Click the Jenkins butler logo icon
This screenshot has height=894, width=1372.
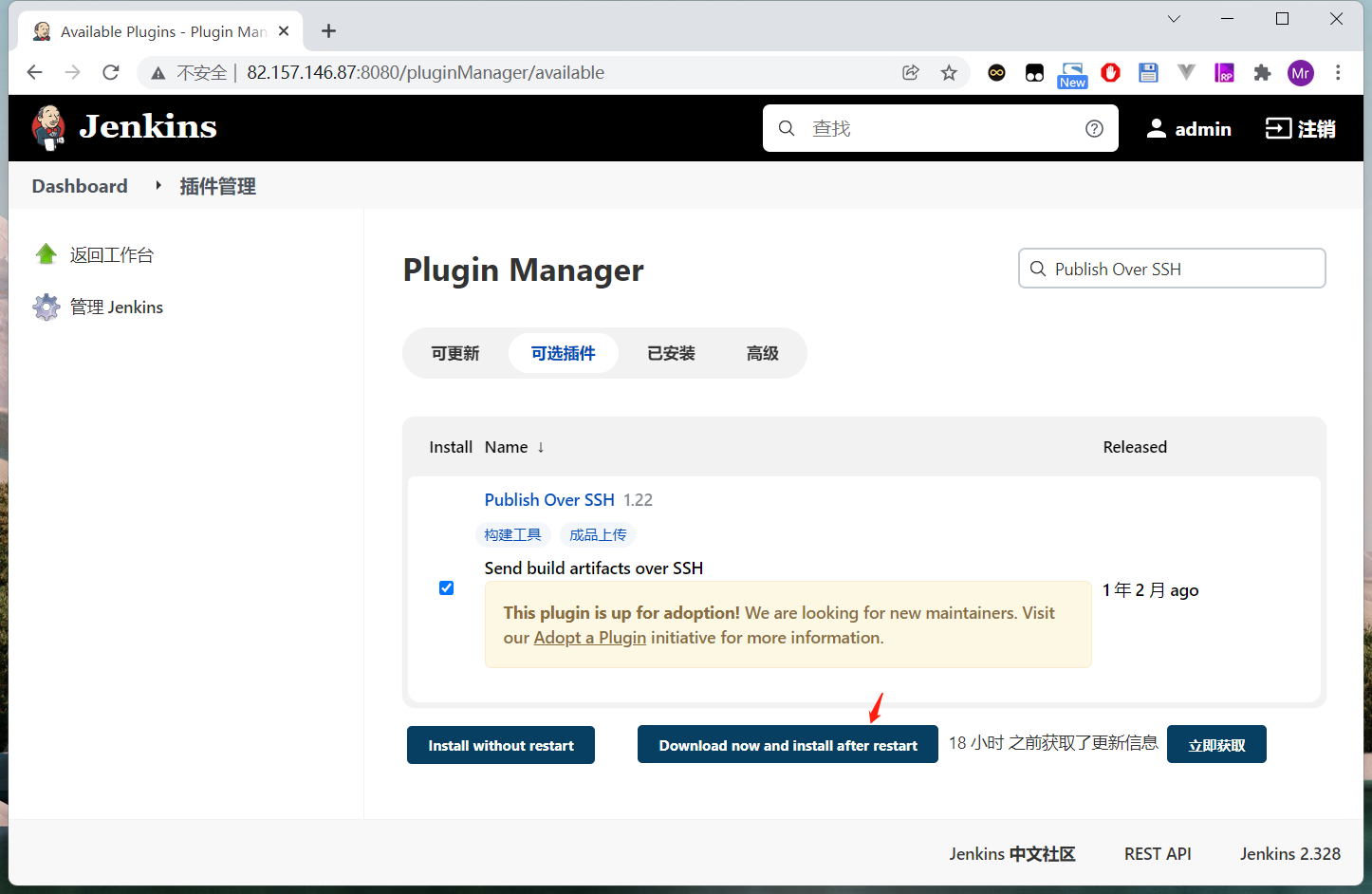(48, 127)
